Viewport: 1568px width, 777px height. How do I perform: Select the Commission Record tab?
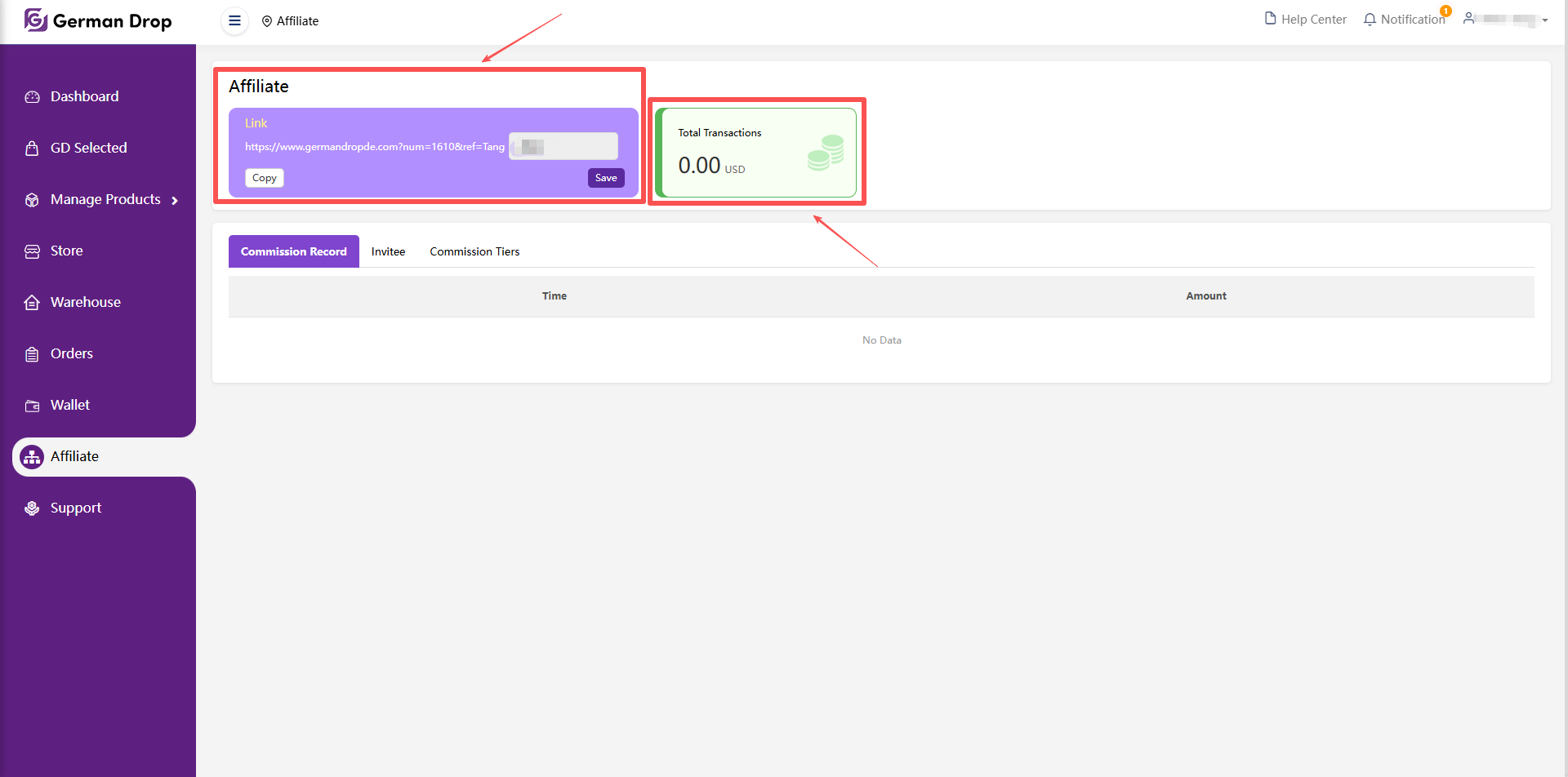click(293, 251)
